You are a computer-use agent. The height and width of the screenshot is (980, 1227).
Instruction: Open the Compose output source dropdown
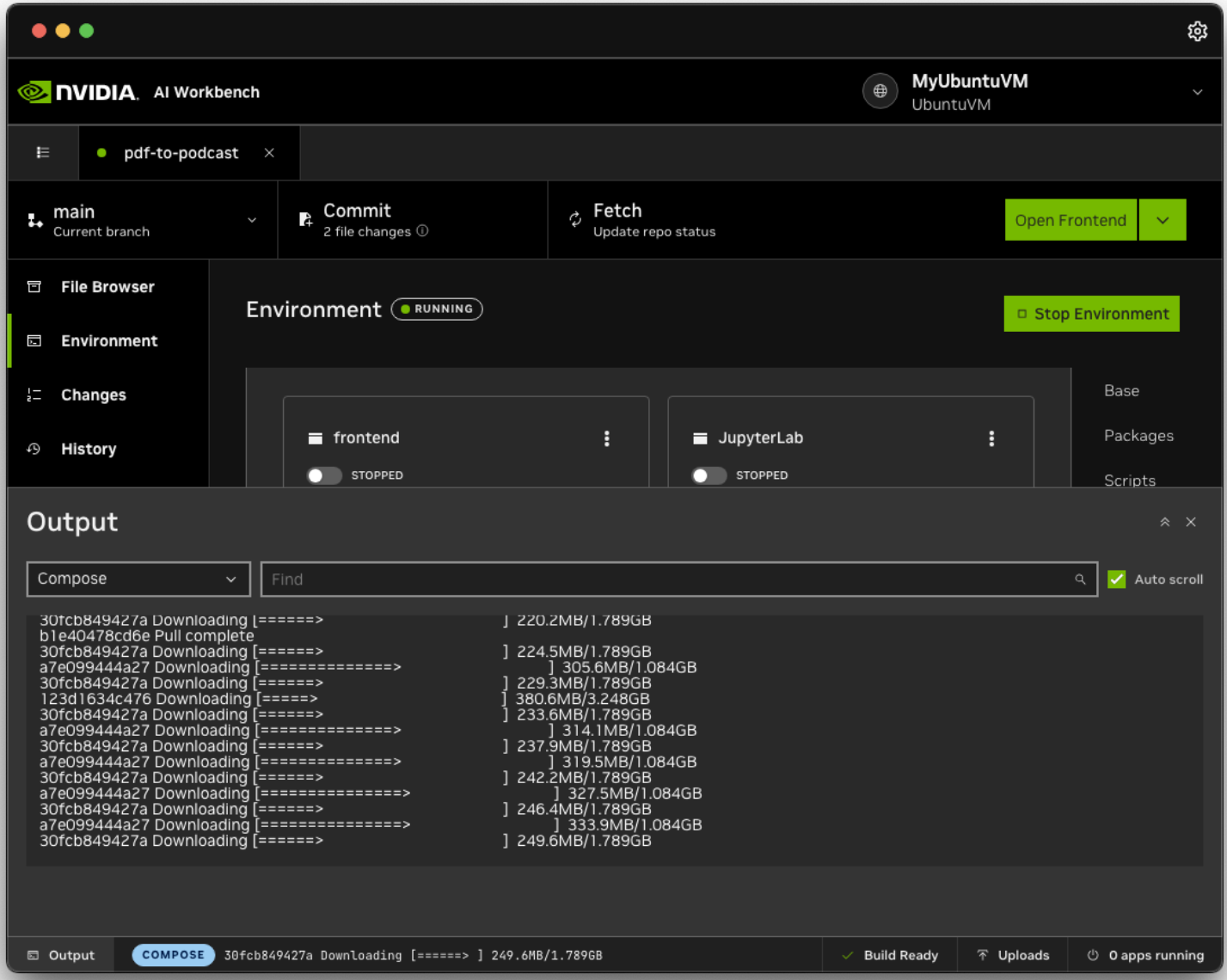(x=138, y=579)
